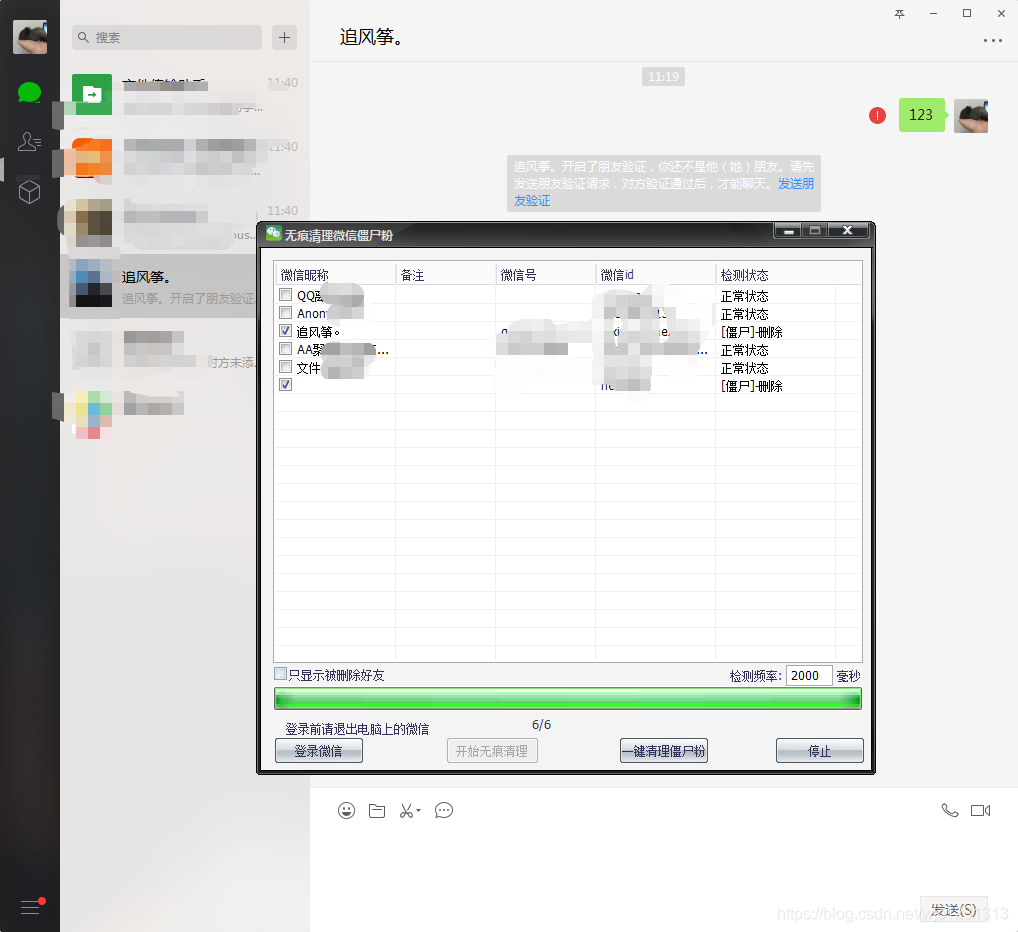Click the red failed-send exclamation icon
The height and width of the screenshot is (932, 1018).
877,116
